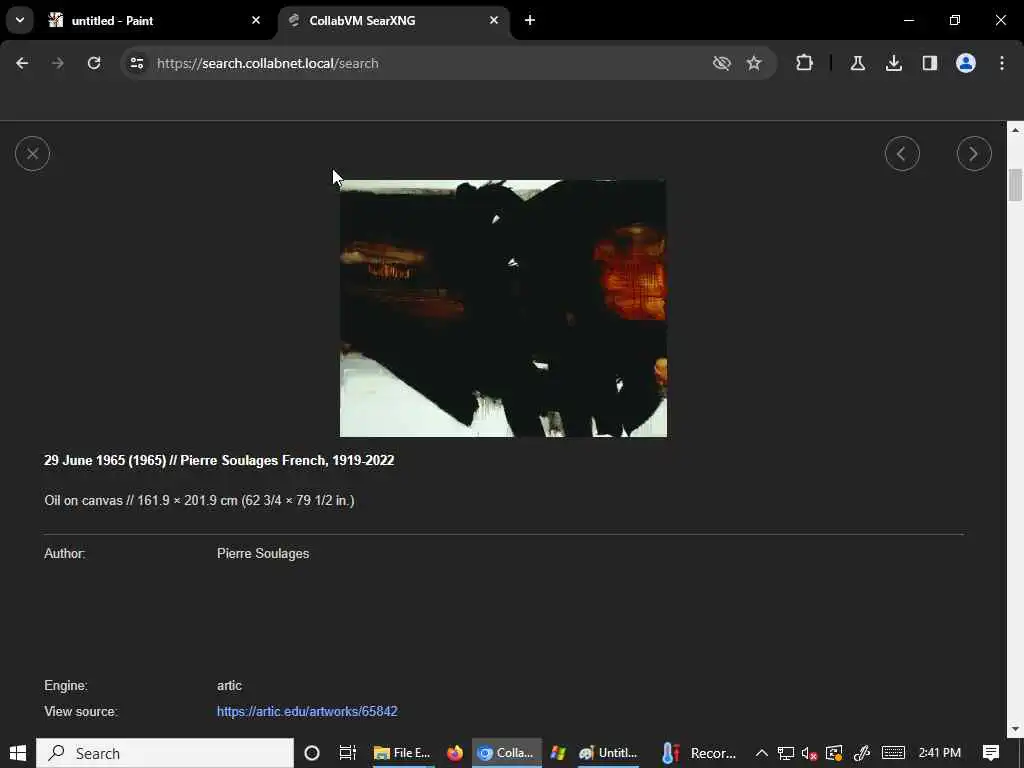Open the notification center icon

coord(991,753)
